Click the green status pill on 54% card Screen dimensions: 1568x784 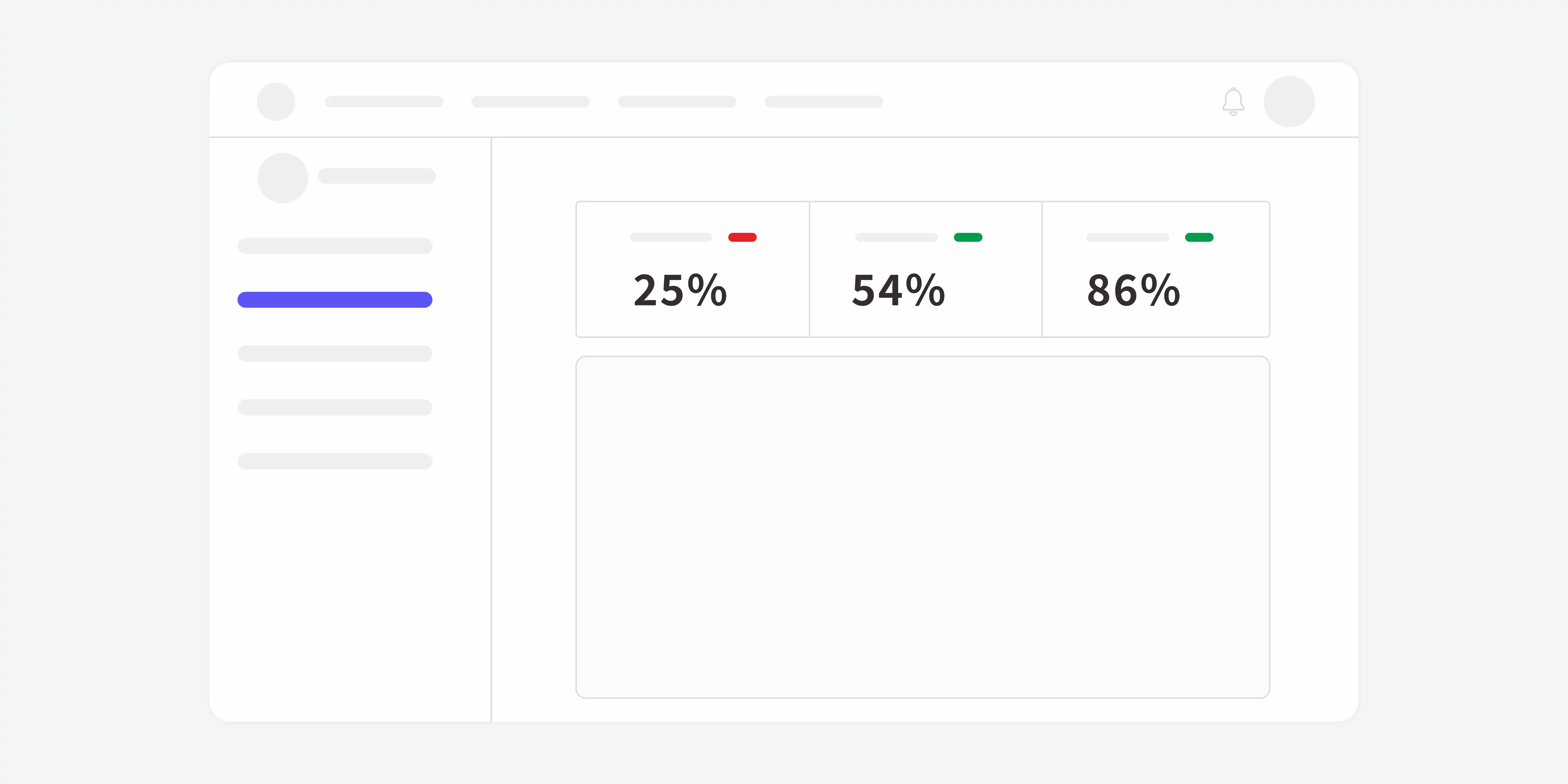tap(968, 237)
